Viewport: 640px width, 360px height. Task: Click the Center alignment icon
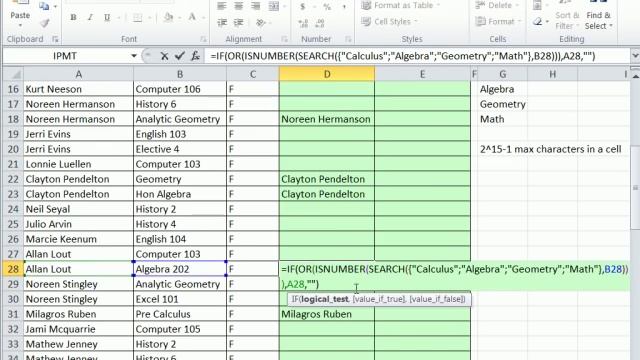[239, 6]
